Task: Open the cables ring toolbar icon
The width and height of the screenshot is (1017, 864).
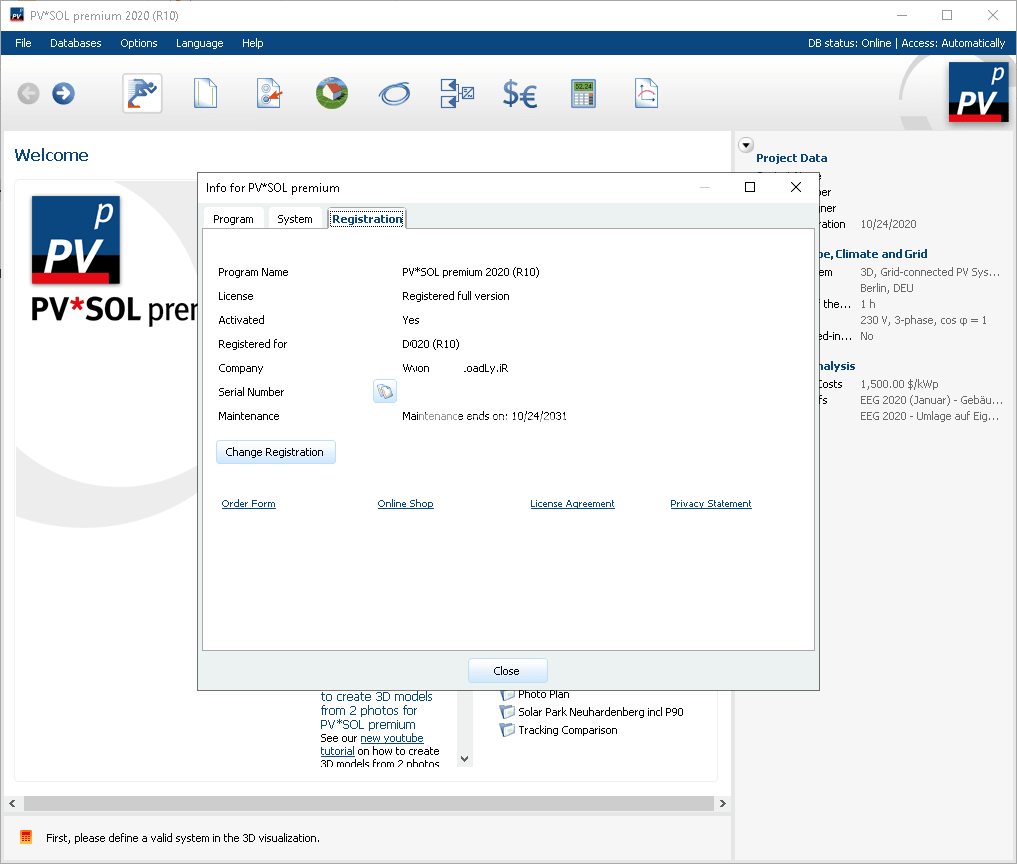Action: coord(394,94)
